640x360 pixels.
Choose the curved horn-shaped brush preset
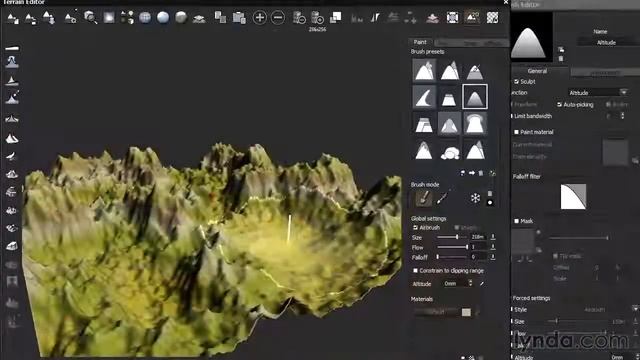pyautogui.click(x=424, y=97)
